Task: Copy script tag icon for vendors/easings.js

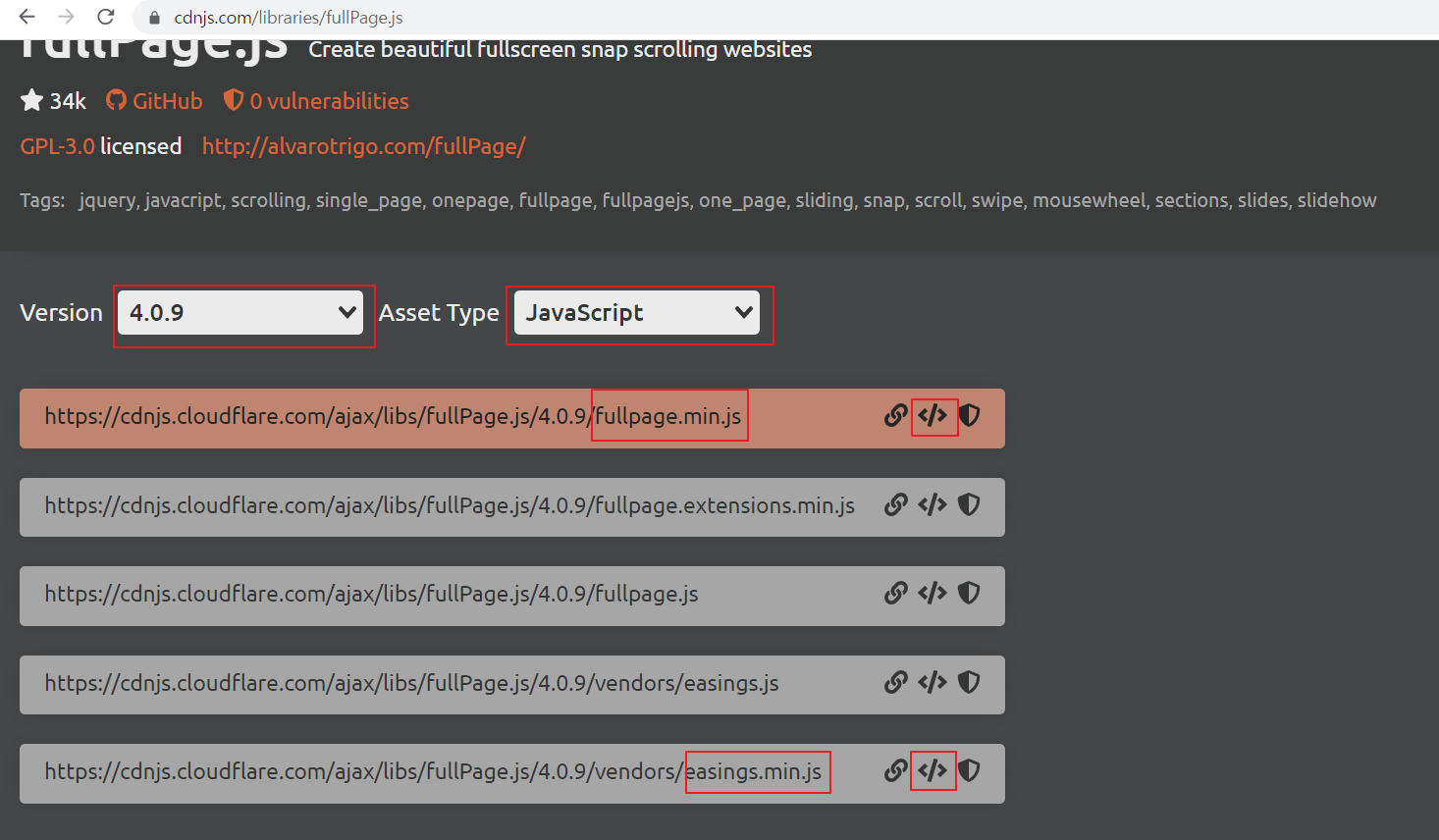Action: pyautogui.click(x=933, y=683)
